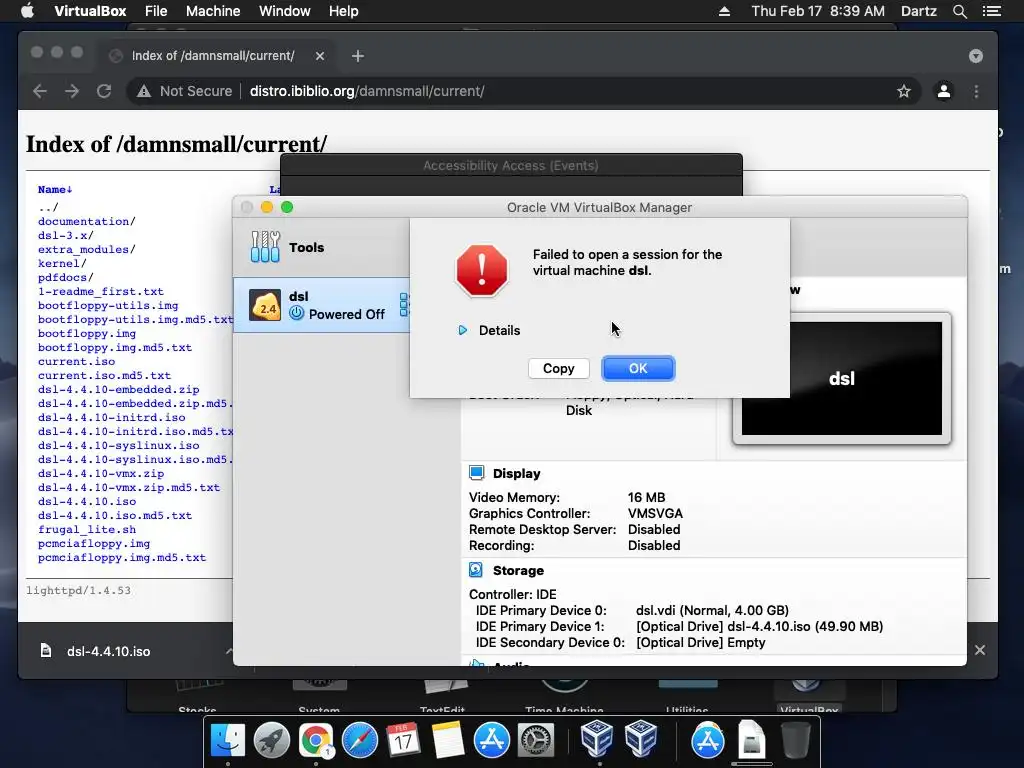Click the Display section icon

tap(477, 473)
